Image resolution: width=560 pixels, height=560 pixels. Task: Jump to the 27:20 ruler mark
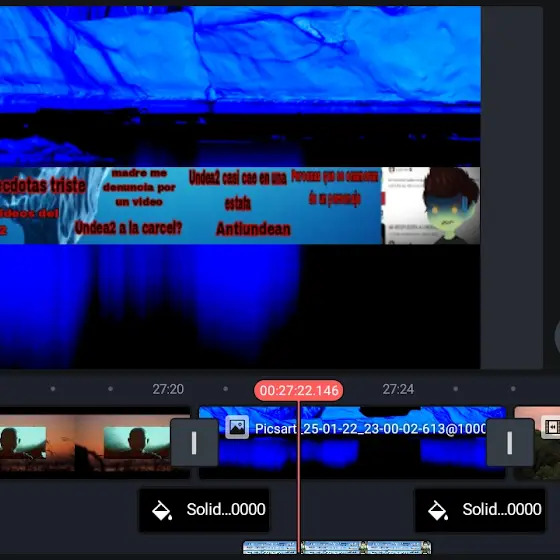[x=168, y=389]
